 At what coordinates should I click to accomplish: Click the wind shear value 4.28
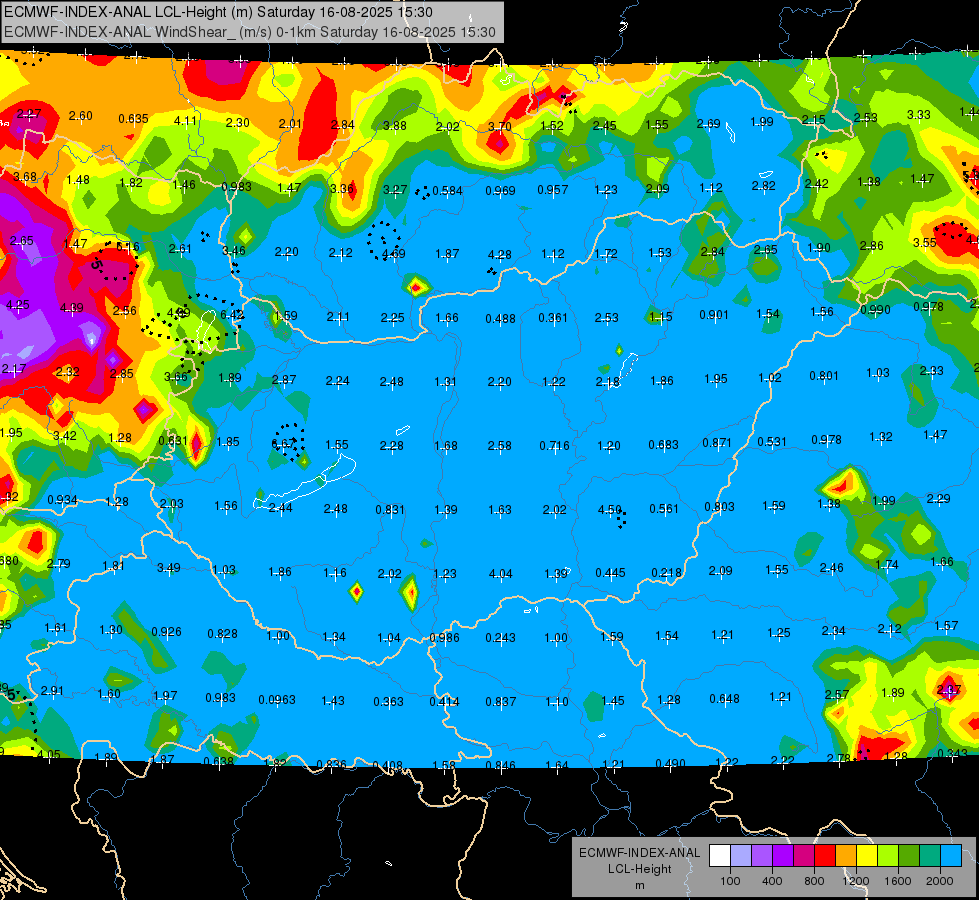click(499, 255)
